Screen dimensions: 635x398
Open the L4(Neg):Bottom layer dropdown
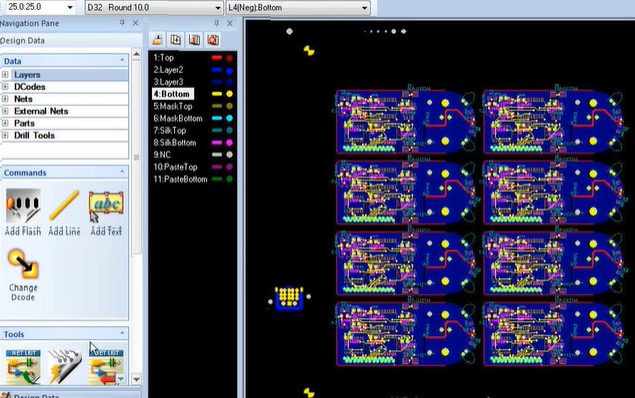(364, 7)
